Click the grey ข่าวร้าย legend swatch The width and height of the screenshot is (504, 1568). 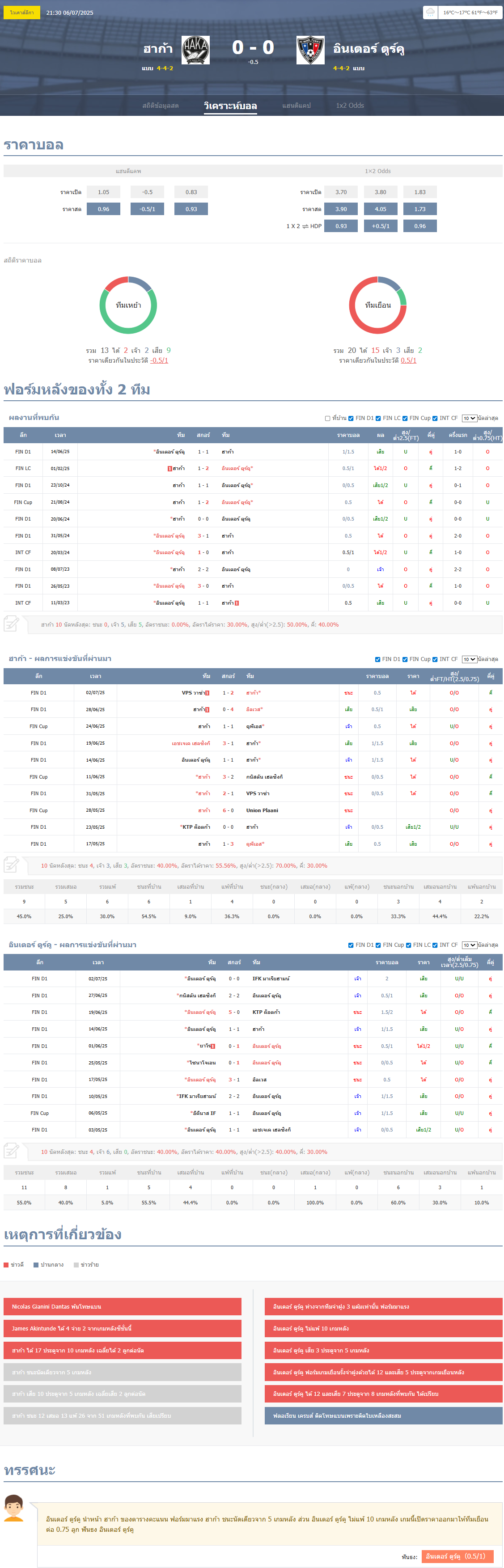76,1265
